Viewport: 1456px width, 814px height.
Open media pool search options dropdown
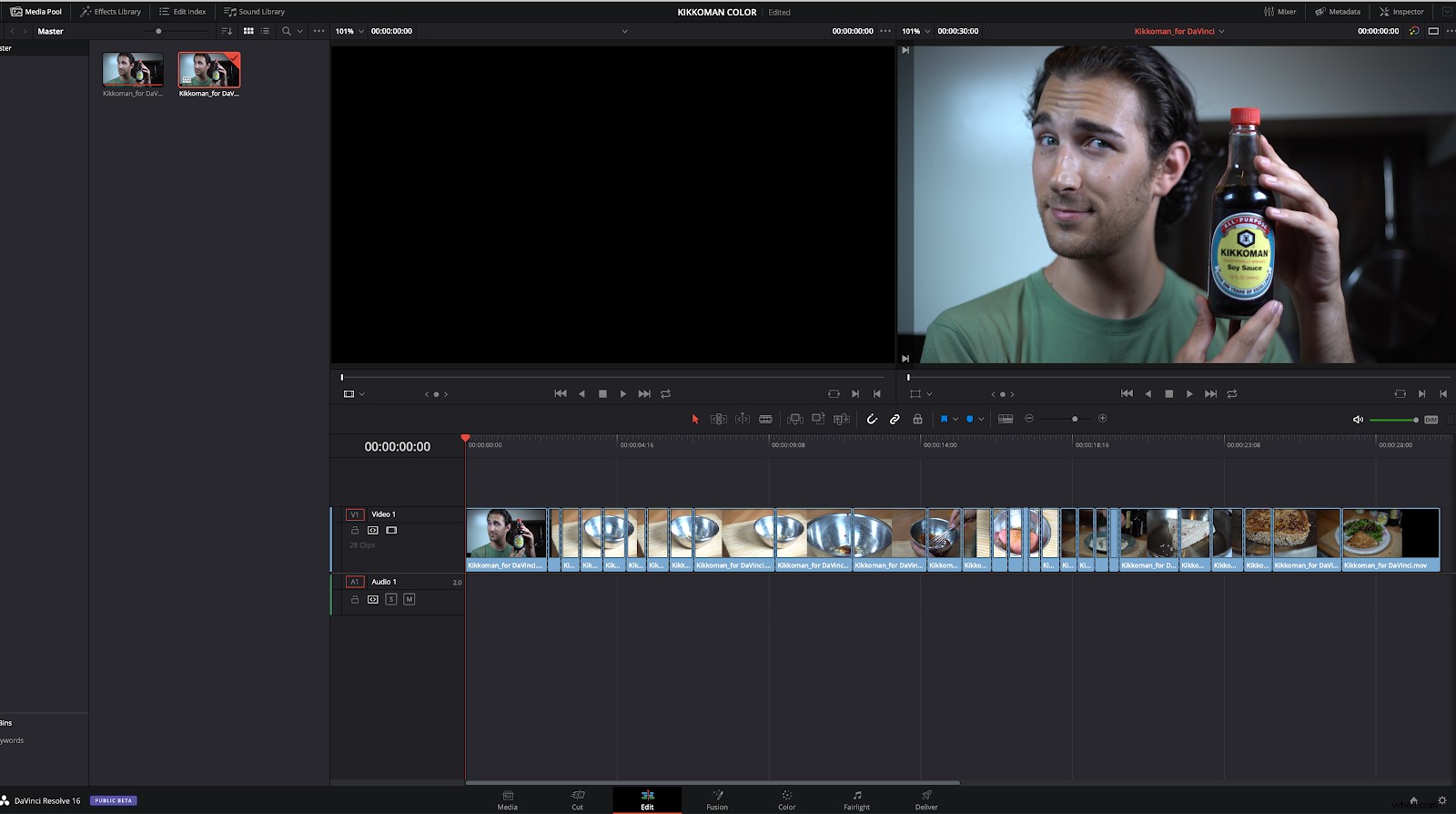[300, 31]
